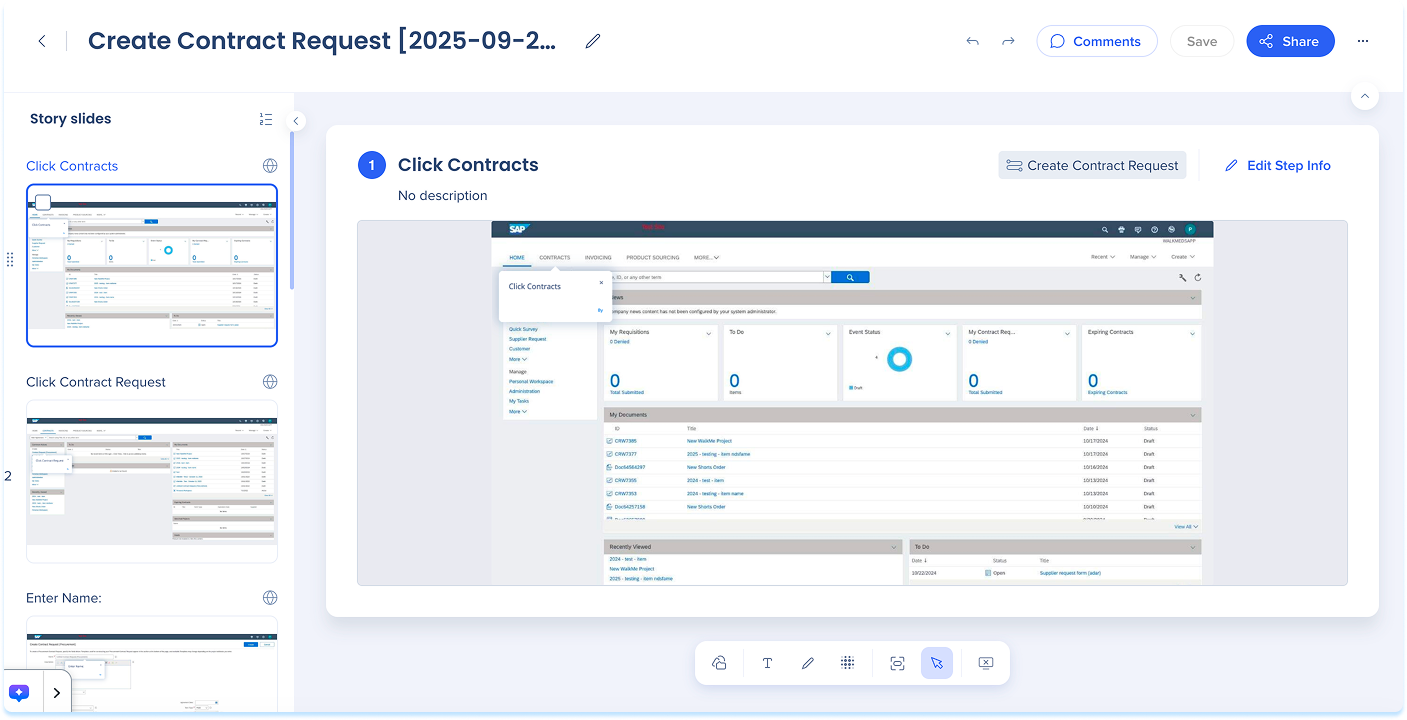The height and width of the screenshot is (720, 1407).
Task: Select the cursor pointer tool
Action: (936, 663)
